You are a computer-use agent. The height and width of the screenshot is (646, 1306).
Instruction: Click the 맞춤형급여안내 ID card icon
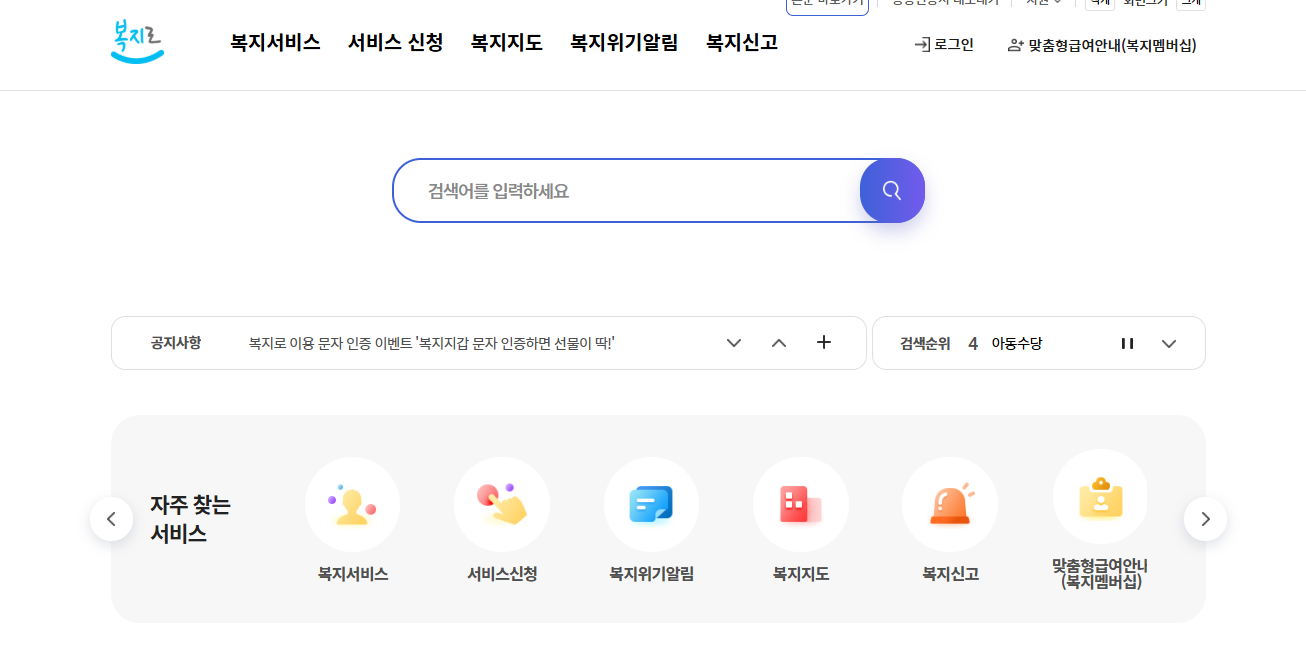point(1100,497)
